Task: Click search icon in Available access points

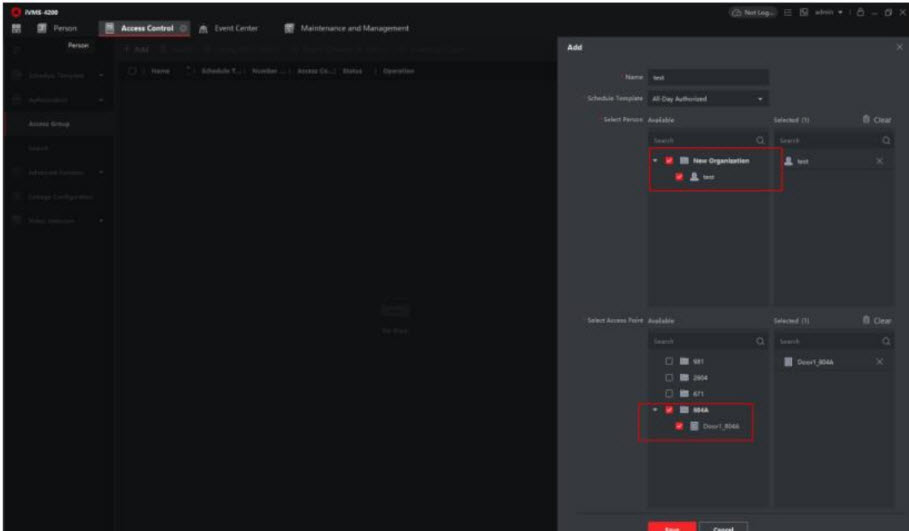Action: (x=760, y=341)
